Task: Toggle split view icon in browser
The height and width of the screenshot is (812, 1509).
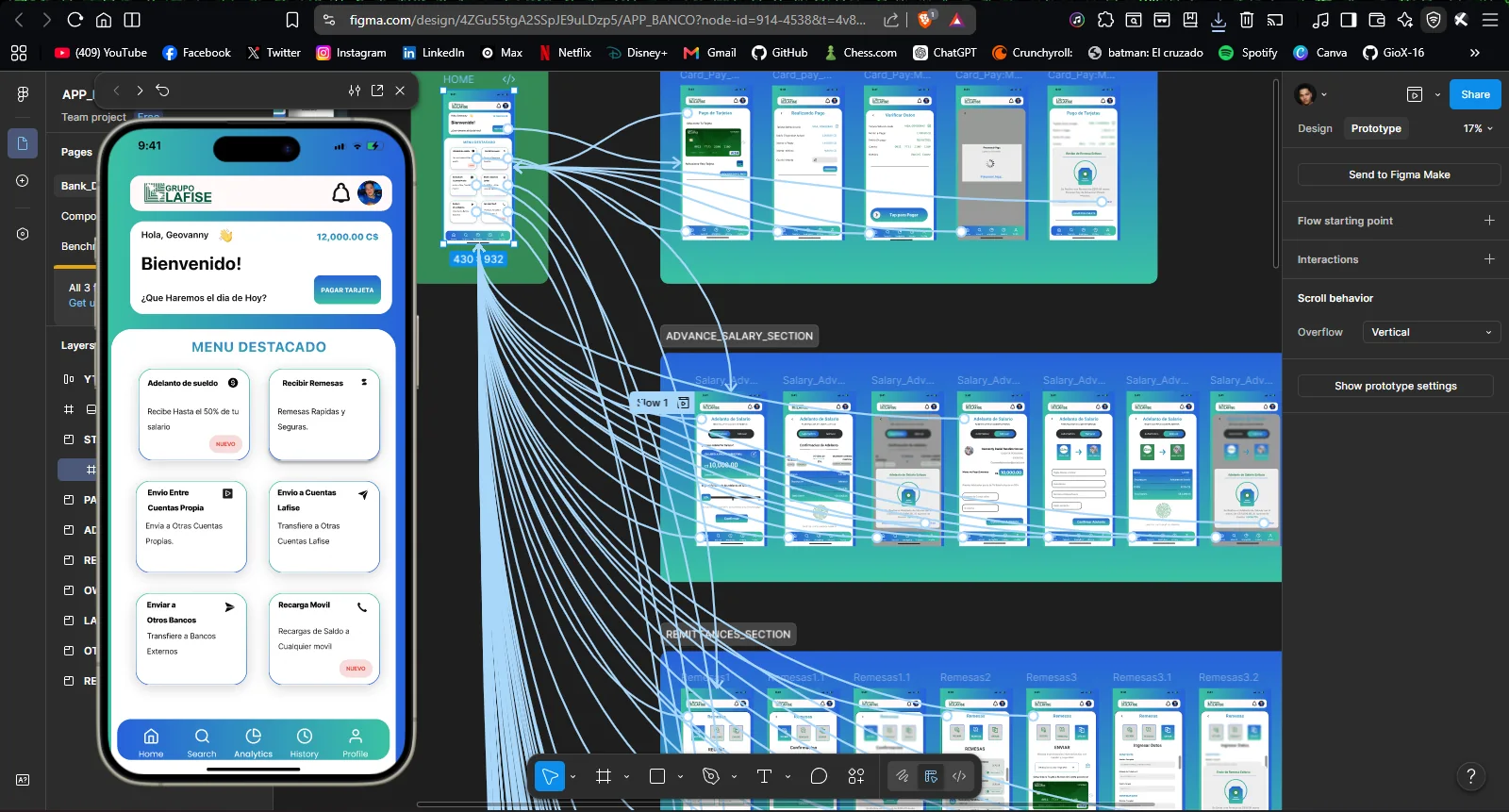Action: pos(132,20)
